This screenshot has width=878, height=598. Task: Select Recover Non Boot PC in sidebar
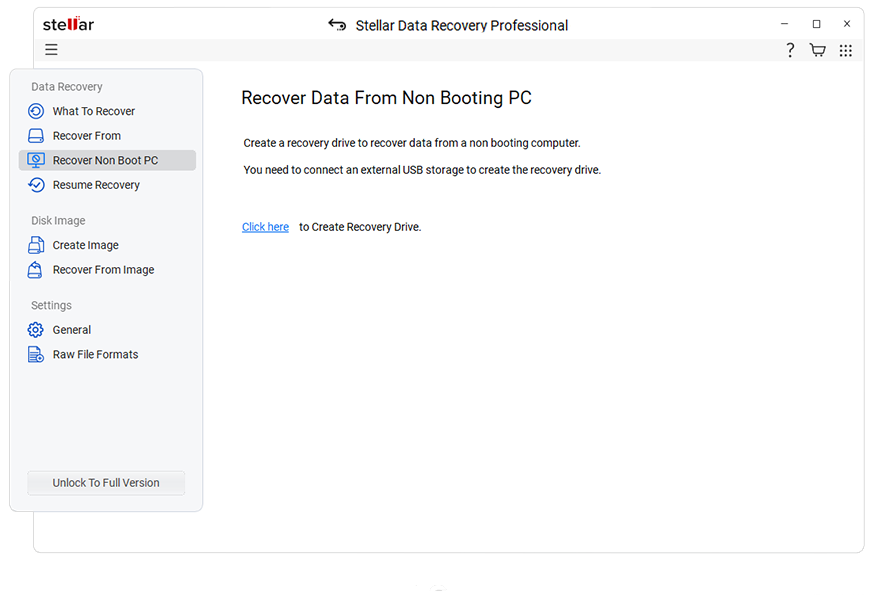click(105, 160)
